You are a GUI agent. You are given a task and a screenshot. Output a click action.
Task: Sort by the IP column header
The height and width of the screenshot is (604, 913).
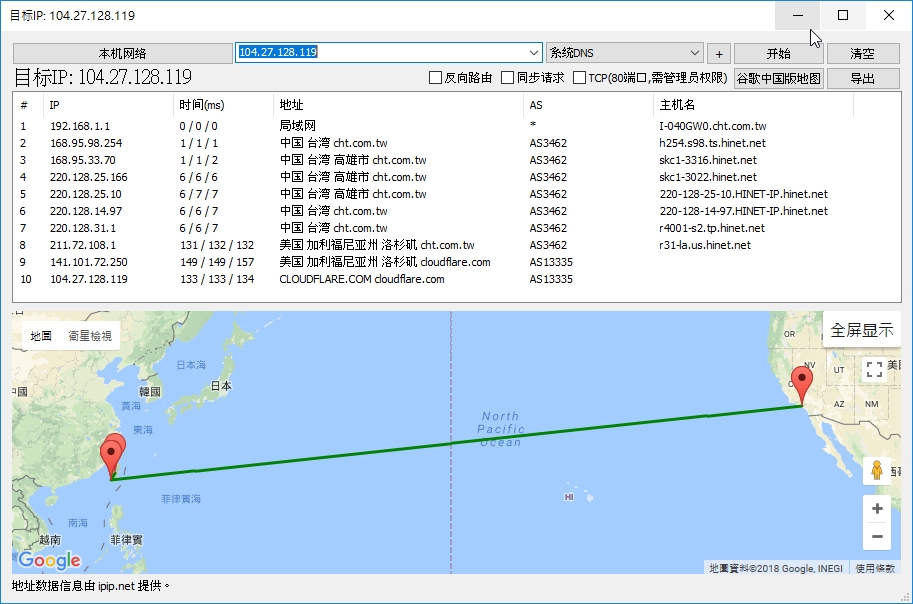pos(108,105)
